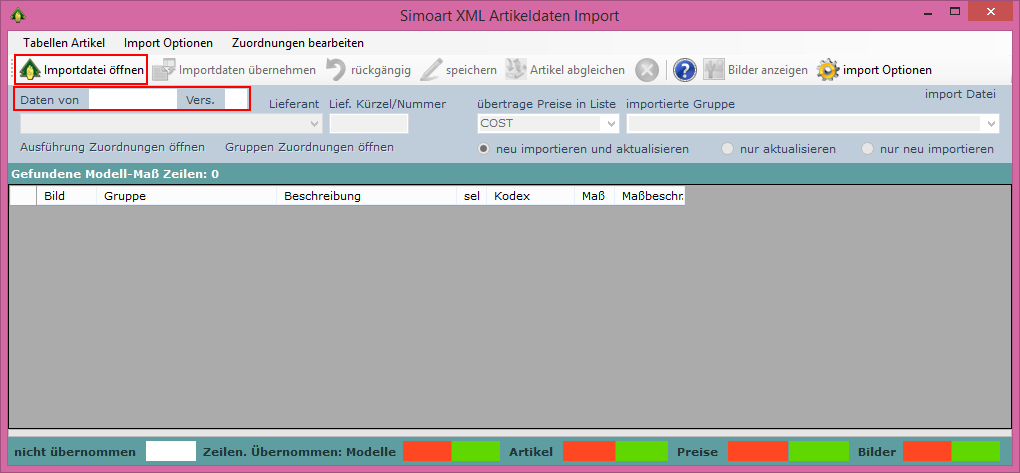Click the Artikel abgleichen label
This screenshot has width=1020, height=473.
pyautogui.click(x=577, y=70)
